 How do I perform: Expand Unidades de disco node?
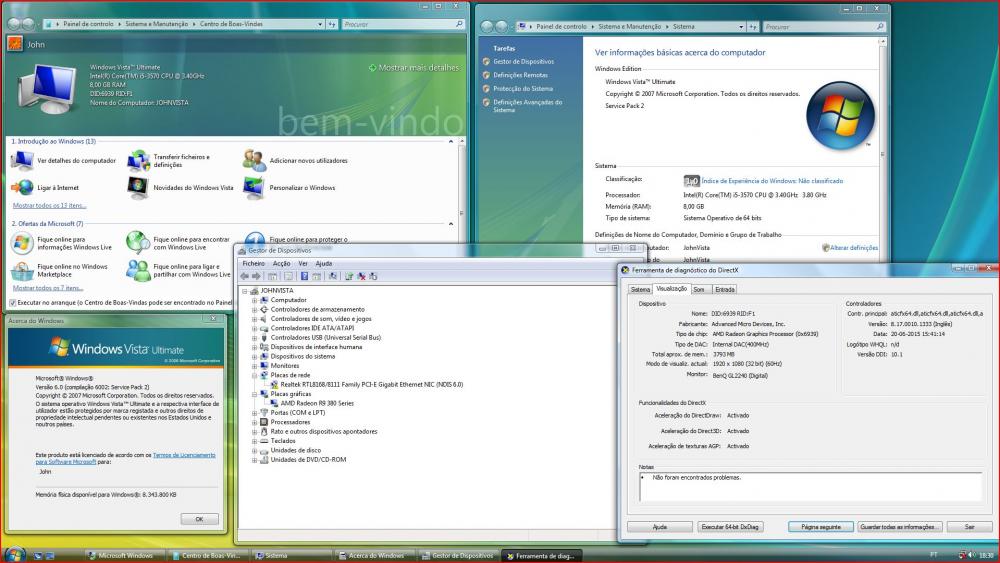coord(254,451)
